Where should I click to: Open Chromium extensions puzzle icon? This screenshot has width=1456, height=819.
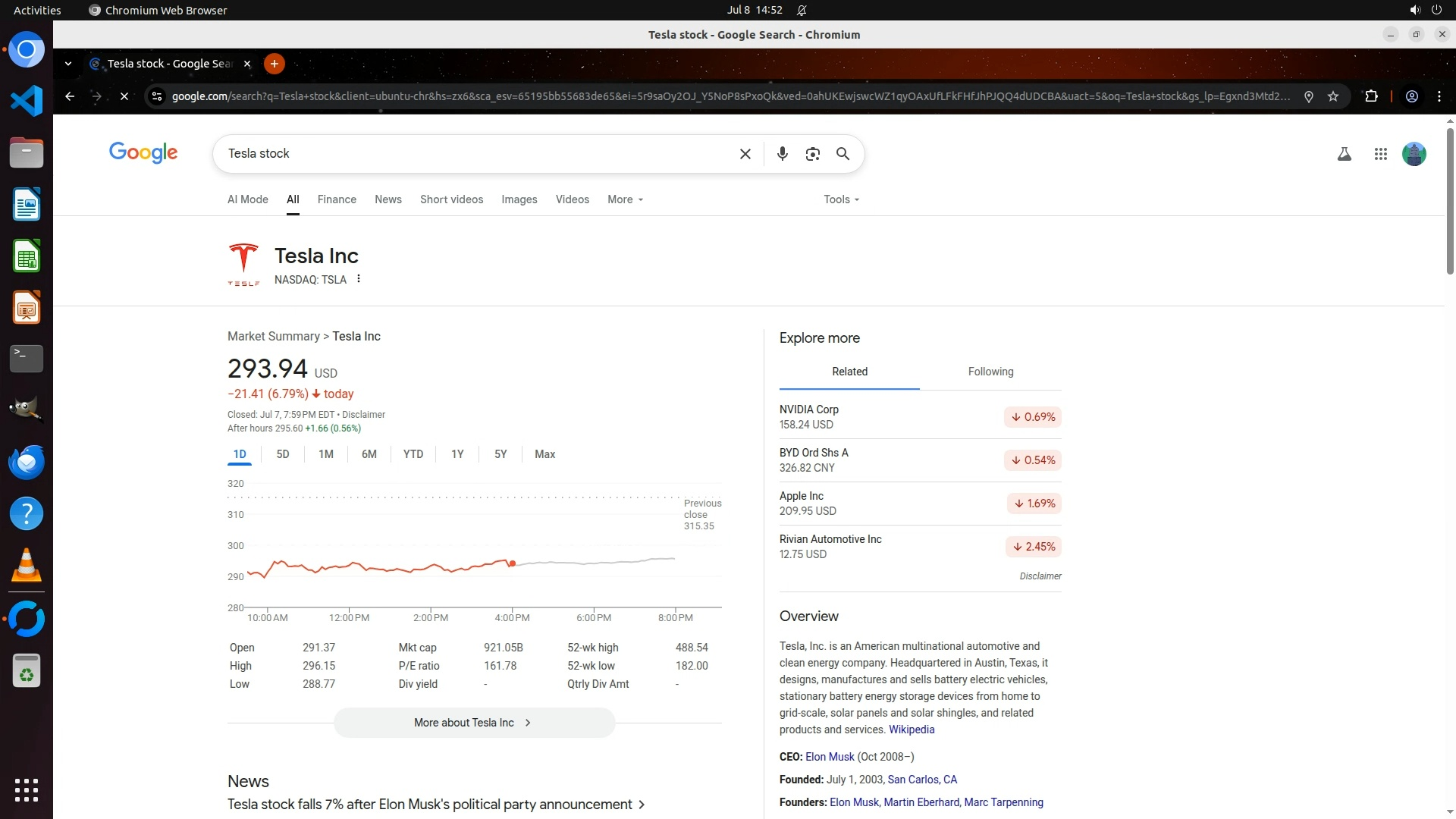click(x=1371, y=96)
